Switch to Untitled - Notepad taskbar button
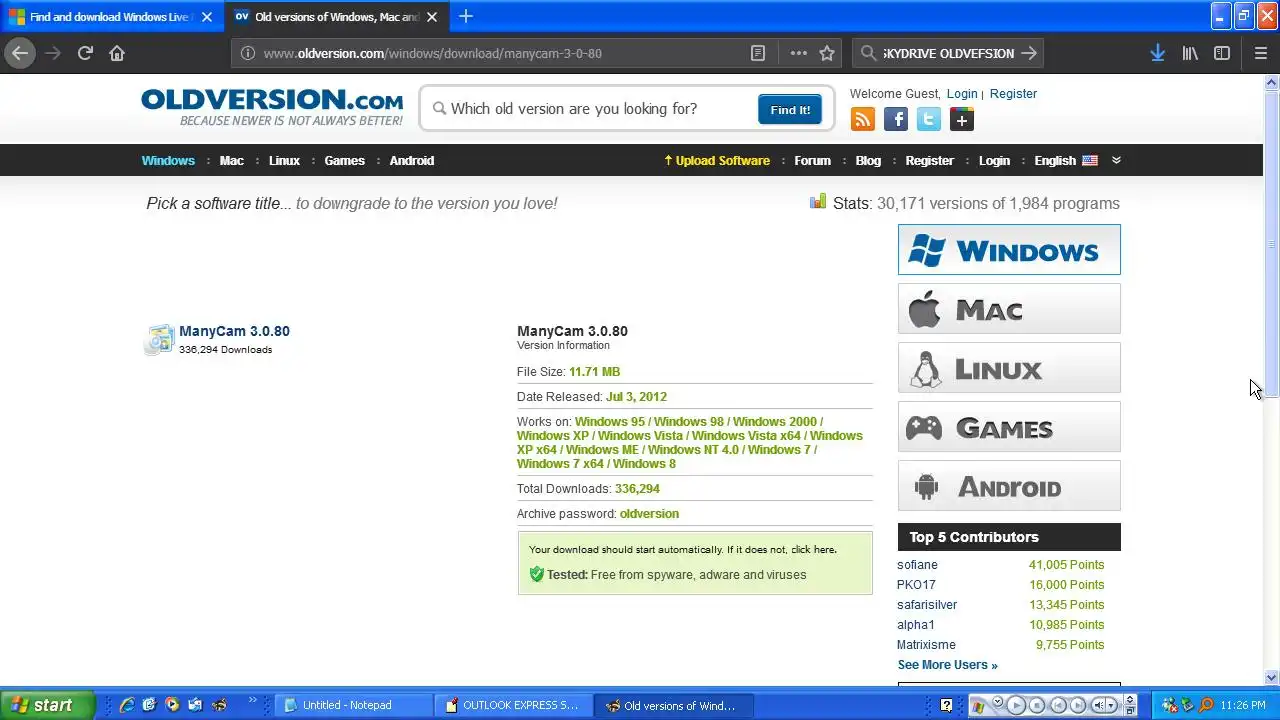The height and width of the screenshot is (720, 1280). [x=354, y=705]
